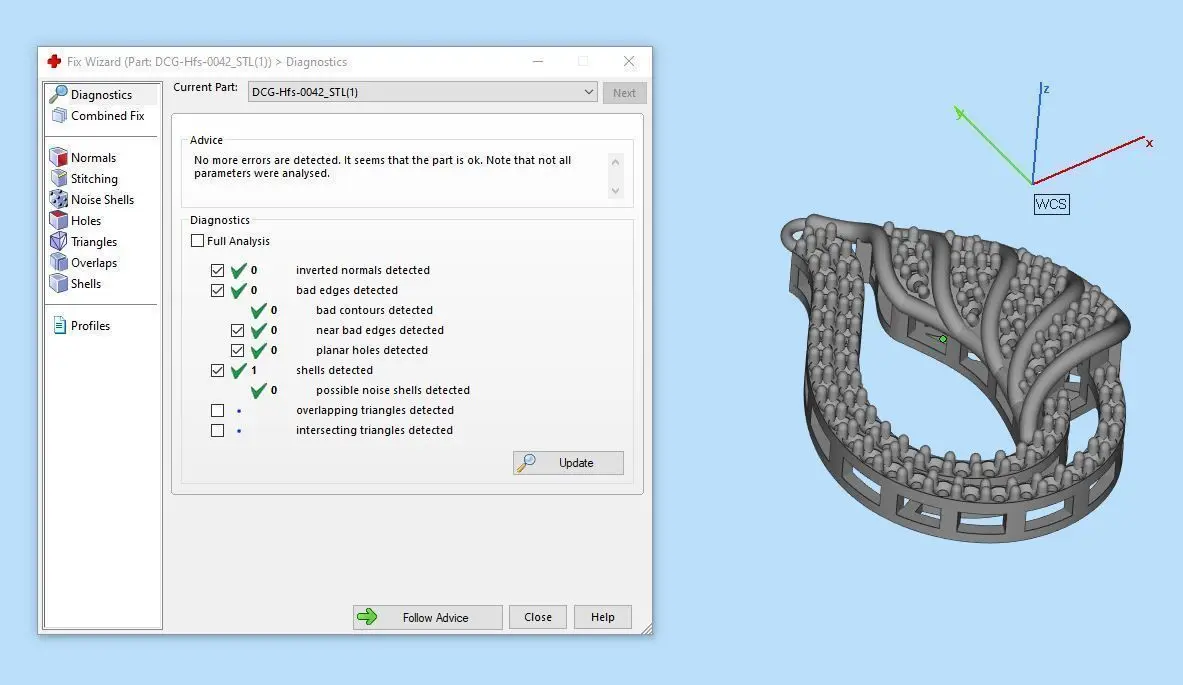Click the Follow Advice button
Screen dimensions: 1183x685
(427, 617)
